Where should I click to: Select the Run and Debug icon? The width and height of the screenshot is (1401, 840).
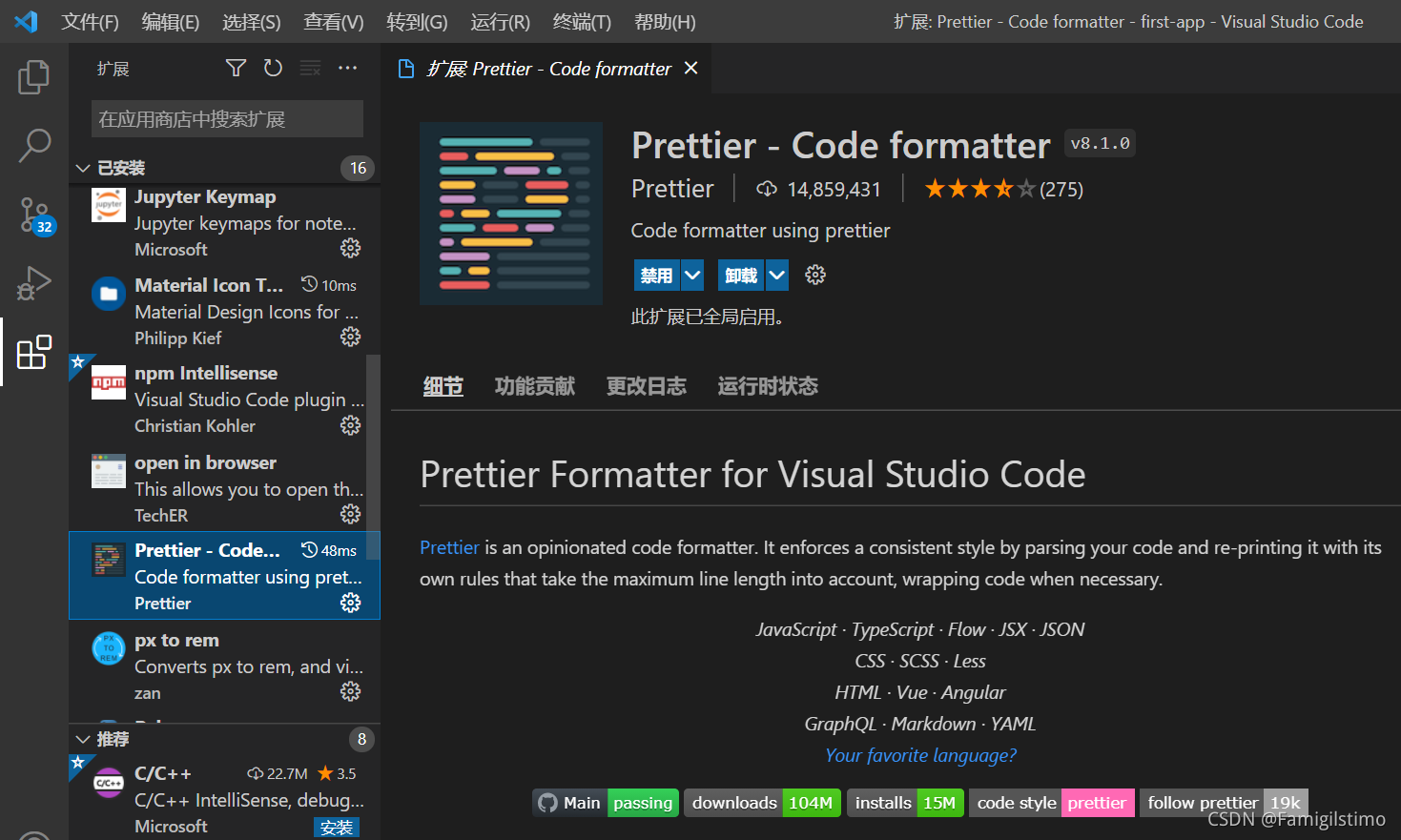33,283
